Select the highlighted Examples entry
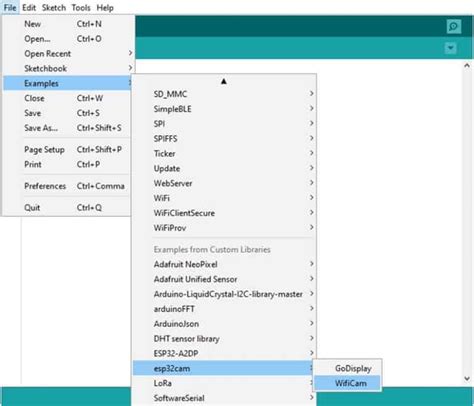The width and height of the screenshot is (474, 406). [67, 83]
